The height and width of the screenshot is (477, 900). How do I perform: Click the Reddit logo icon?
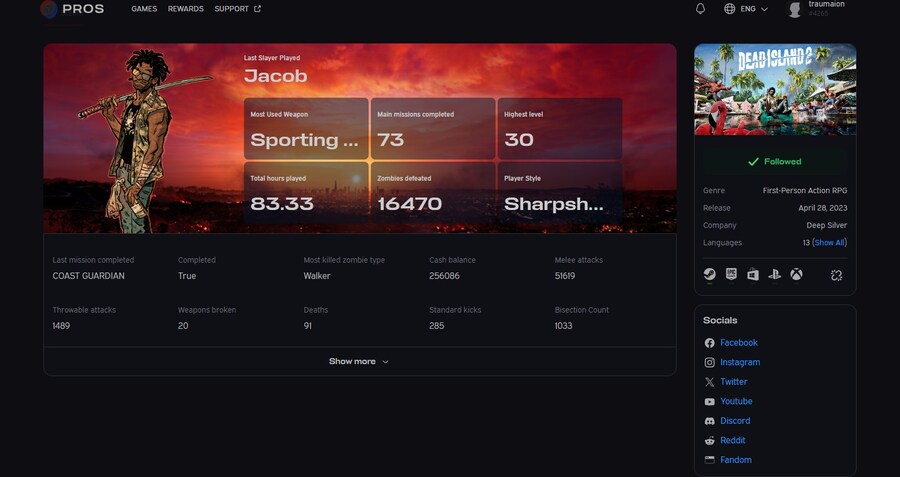(x=709, y=440)
